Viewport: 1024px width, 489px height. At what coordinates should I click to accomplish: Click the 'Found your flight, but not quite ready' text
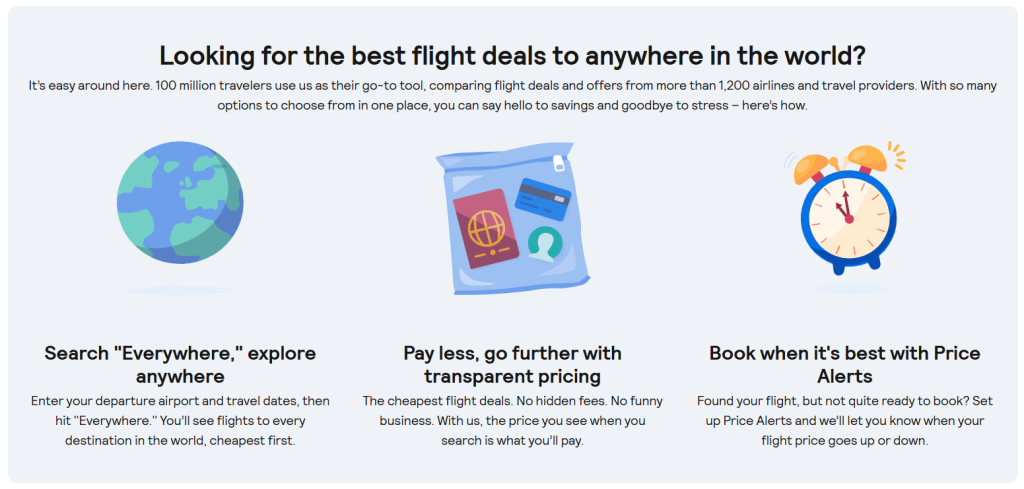(845, 420)
